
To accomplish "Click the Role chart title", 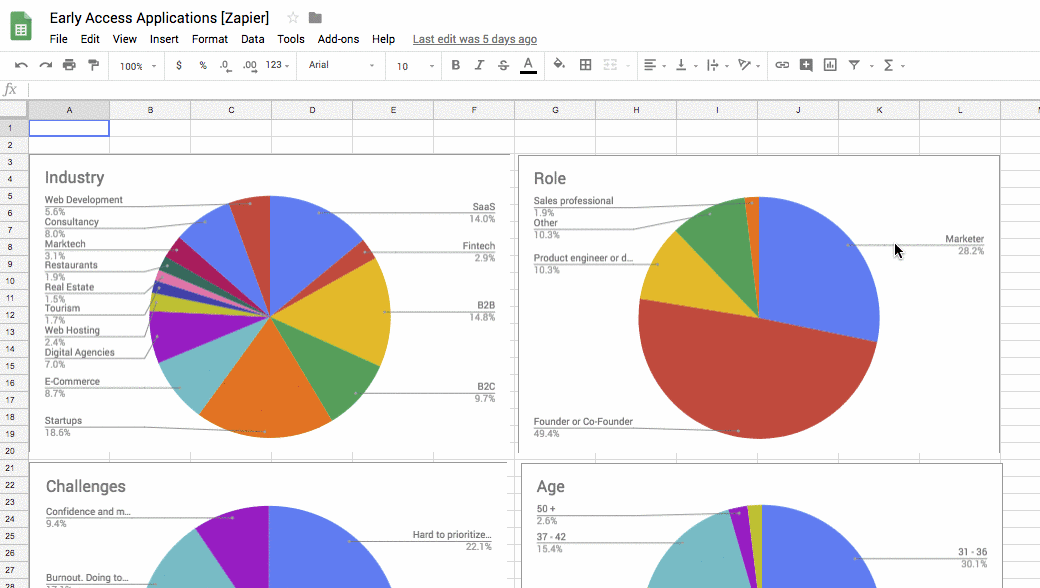I will click(550, 178).
